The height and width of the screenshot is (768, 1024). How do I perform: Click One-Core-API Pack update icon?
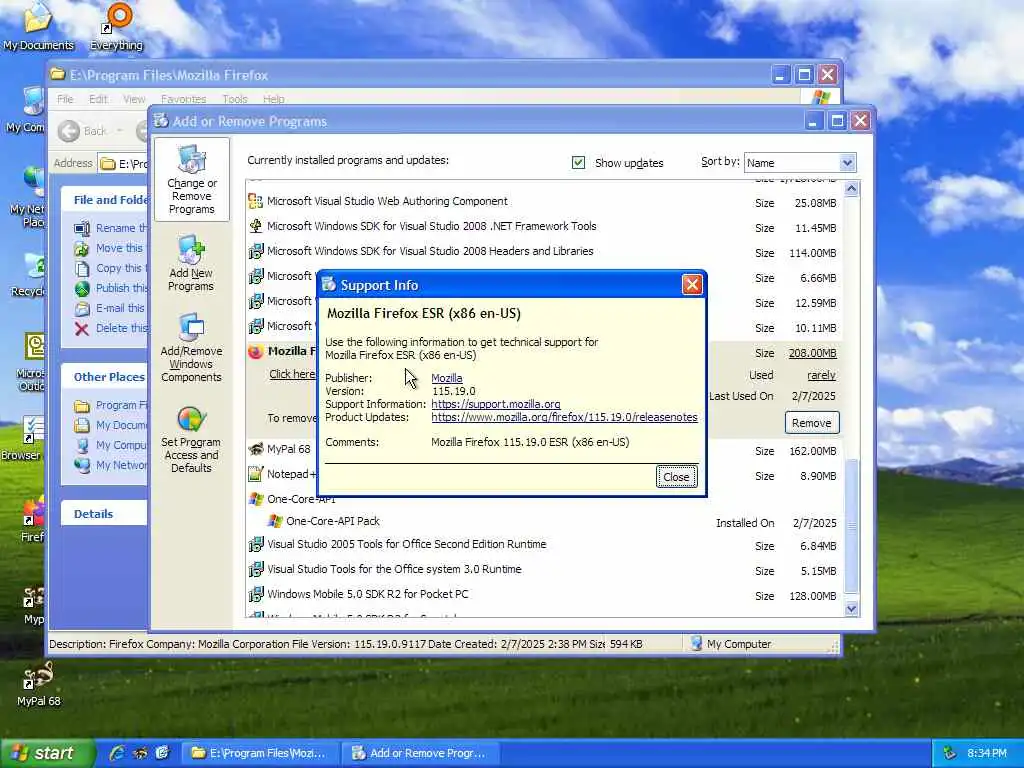click(275, 521)
